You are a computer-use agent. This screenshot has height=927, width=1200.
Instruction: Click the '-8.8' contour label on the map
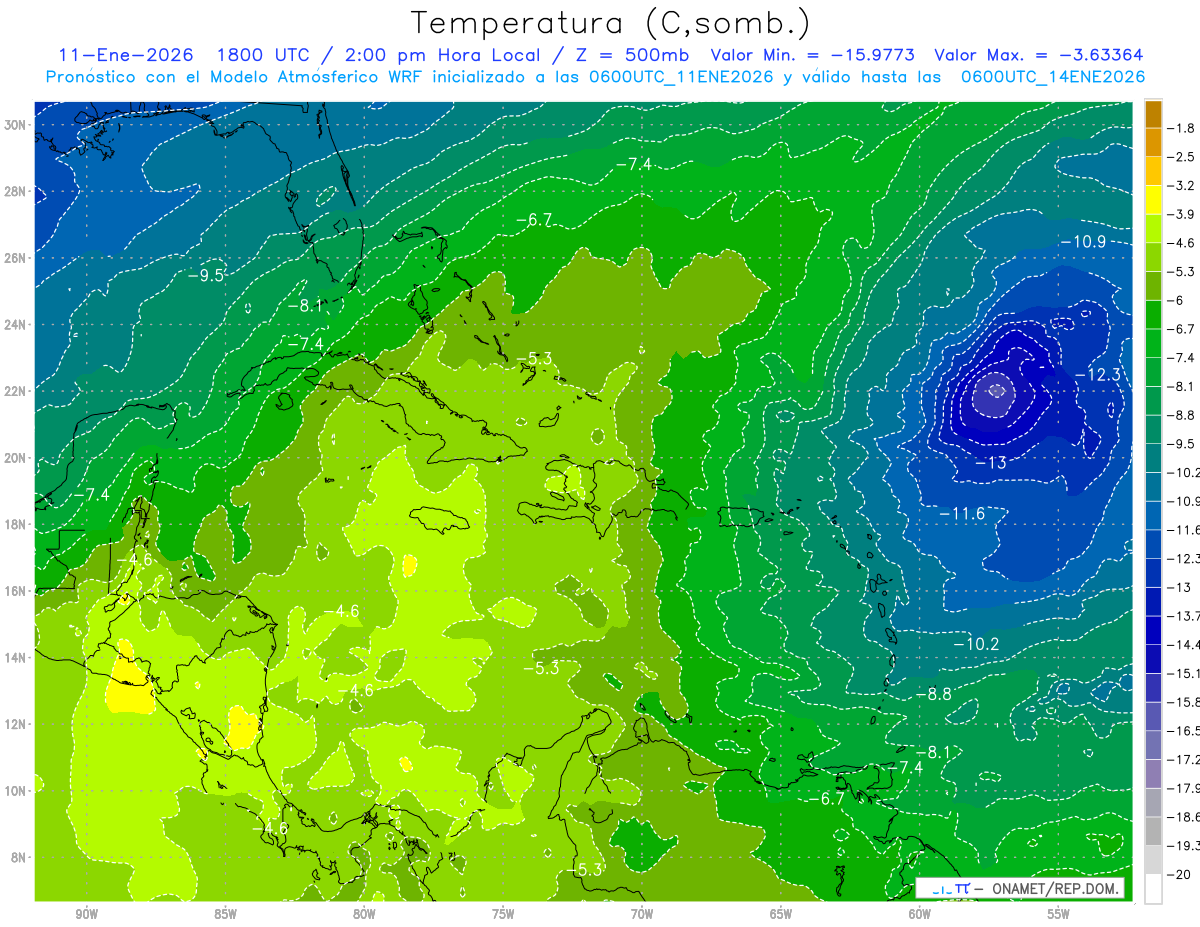(x=933, y=694)
